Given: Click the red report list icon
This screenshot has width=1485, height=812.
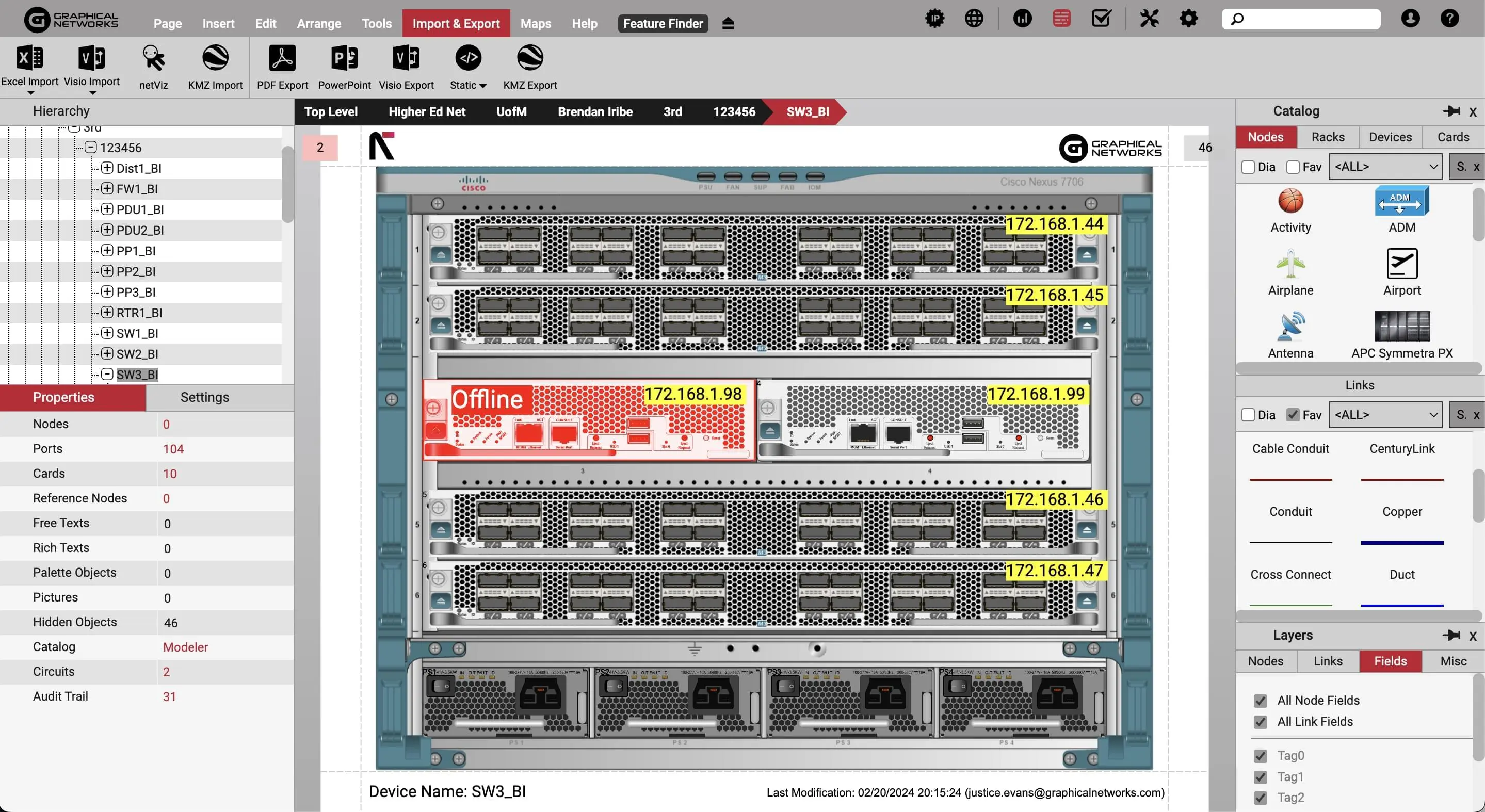Looking at the screenshot, I should pyautogui.click(x=1061, y=19).
